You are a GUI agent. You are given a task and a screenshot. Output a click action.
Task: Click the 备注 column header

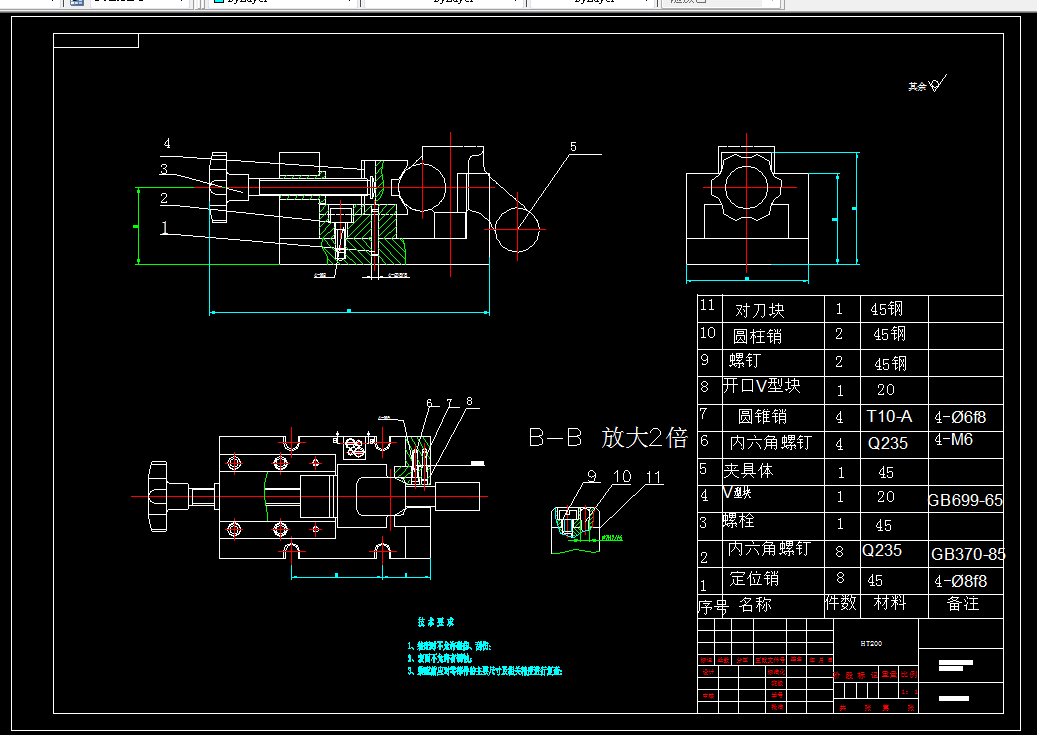(963, 603)
